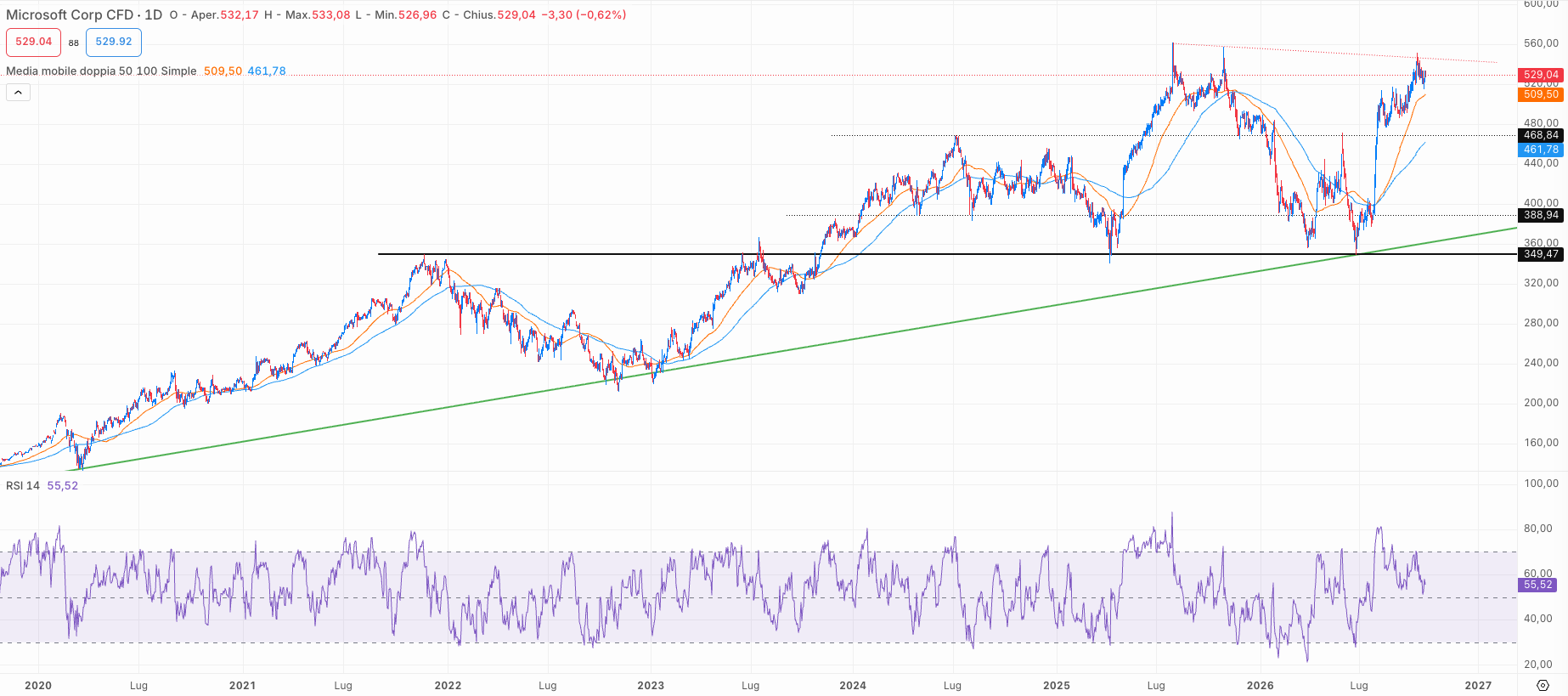Click the 509,50 value in moving average legend
This screenshot has height=696, width=1568.
pos(223,71)
